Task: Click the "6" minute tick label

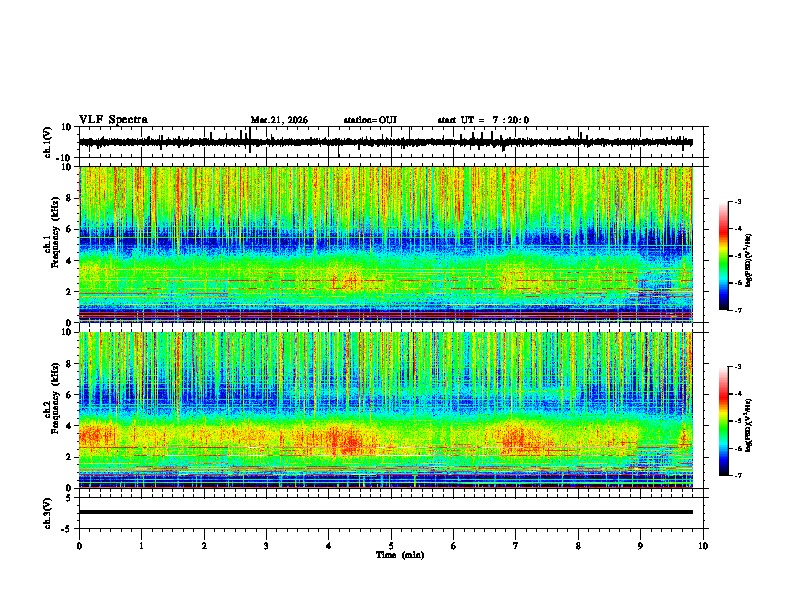Action: coord(454,546)
